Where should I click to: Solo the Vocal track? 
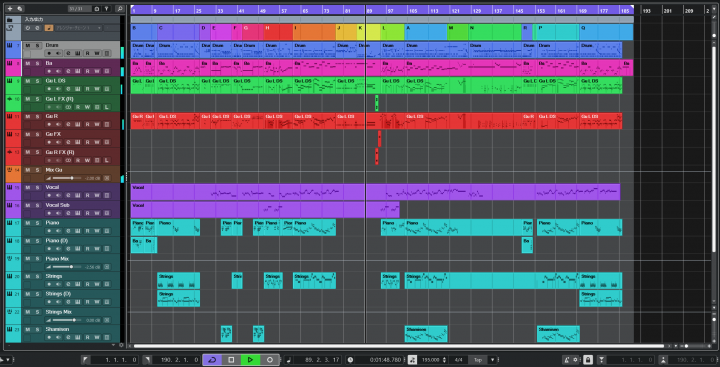[37, 187]
